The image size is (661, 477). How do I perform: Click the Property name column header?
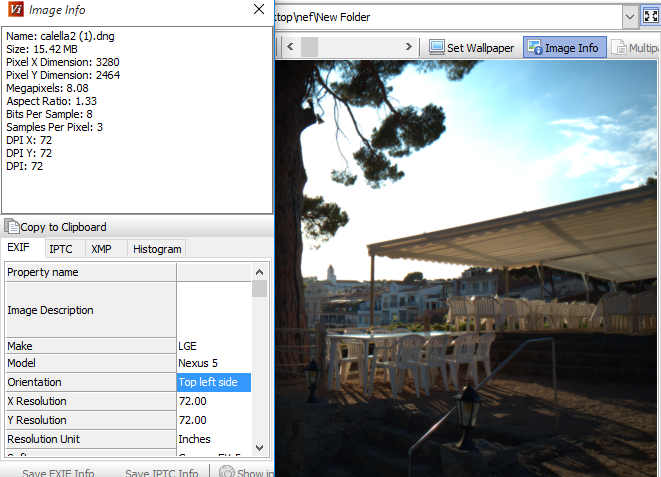click(x=91, y=272)
